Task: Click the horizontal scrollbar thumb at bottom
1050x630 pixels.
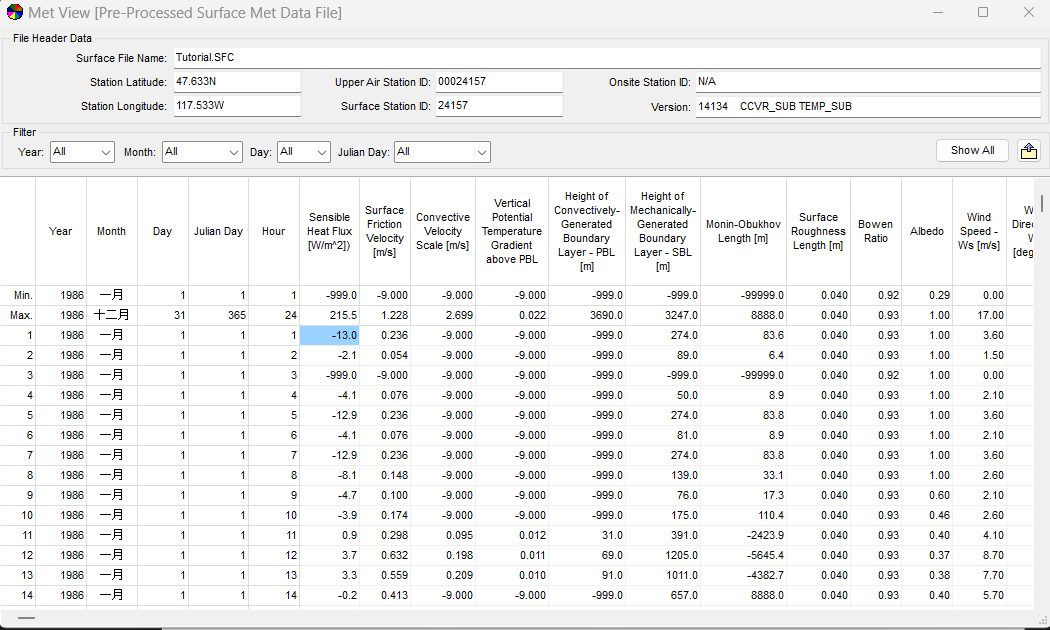Action: point(26,618)
